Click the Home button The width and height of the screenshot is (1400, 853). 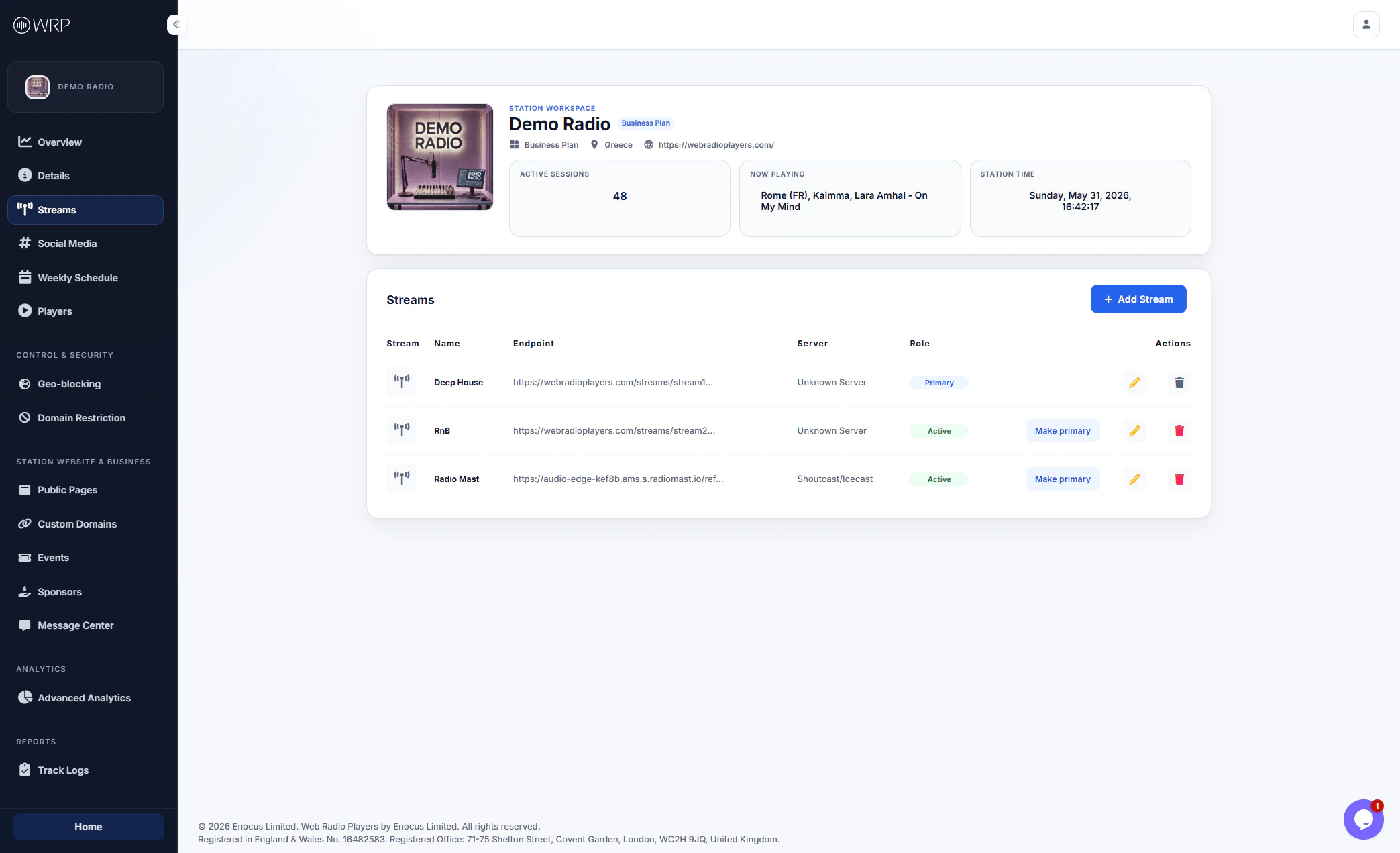(89, 827)
